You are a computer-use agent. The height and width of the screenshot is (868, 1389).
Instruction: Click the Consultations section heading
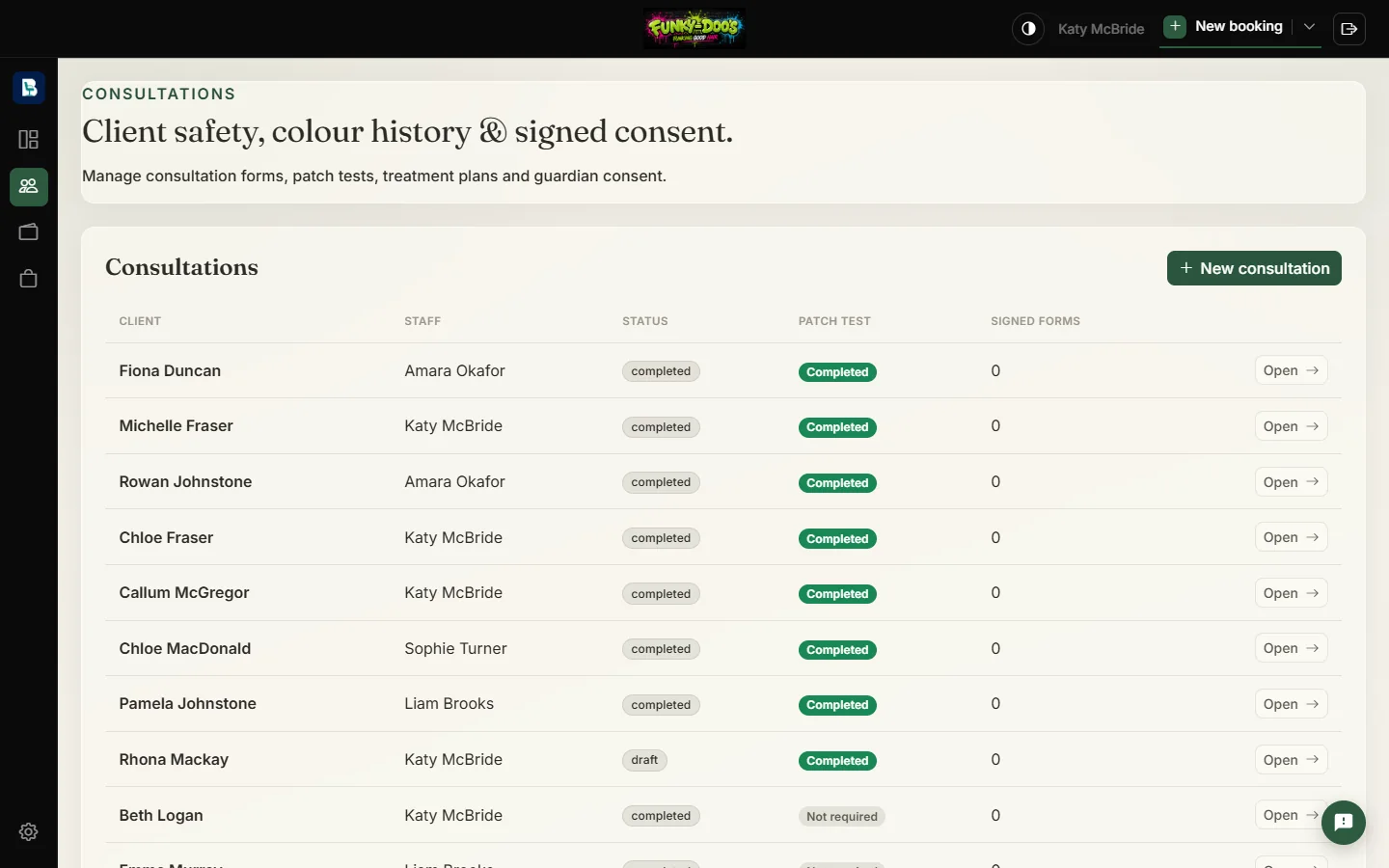(x=181, y=267)
